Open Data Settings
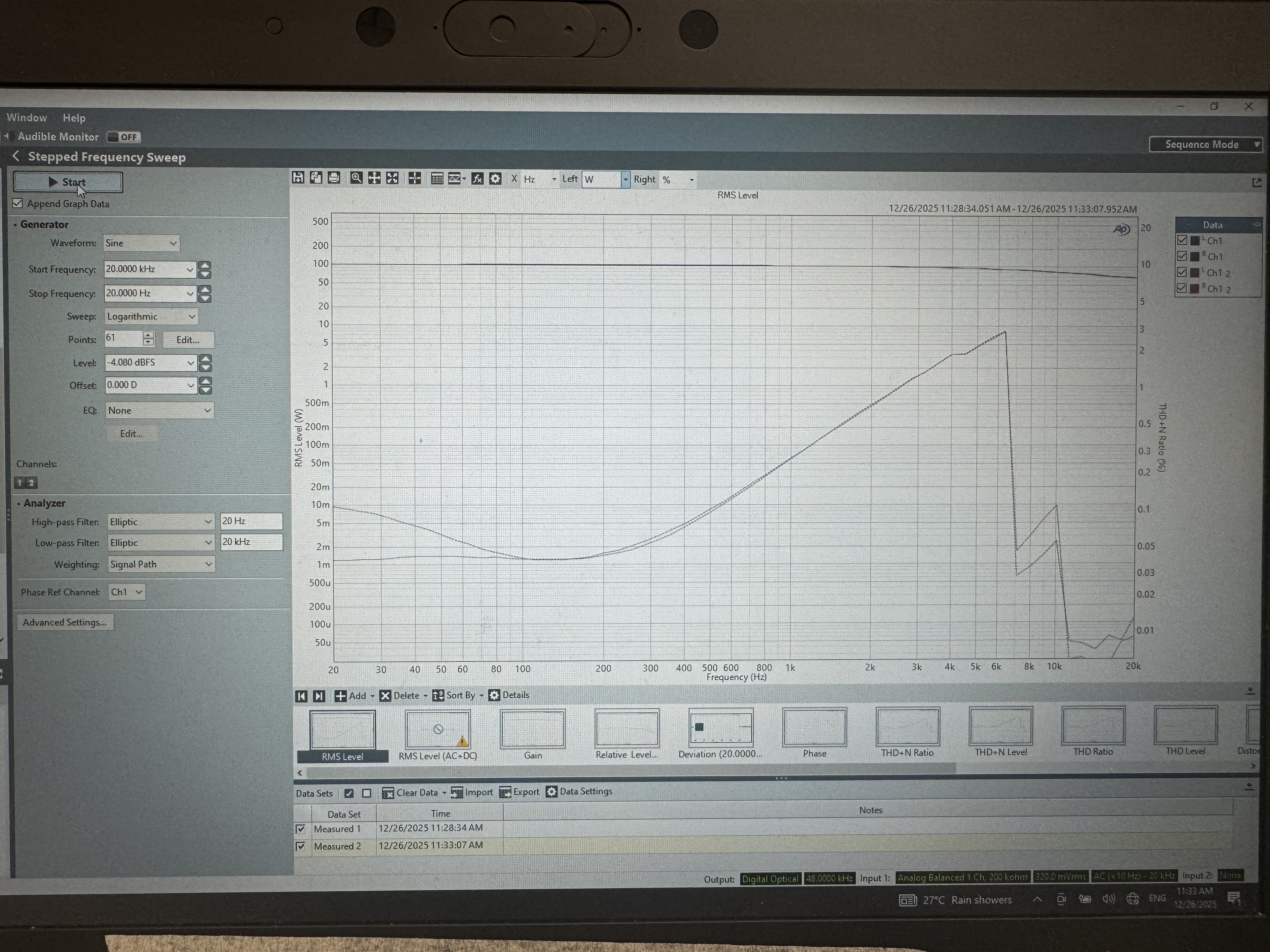The image size is (1270, 952). tap(579, 791)
